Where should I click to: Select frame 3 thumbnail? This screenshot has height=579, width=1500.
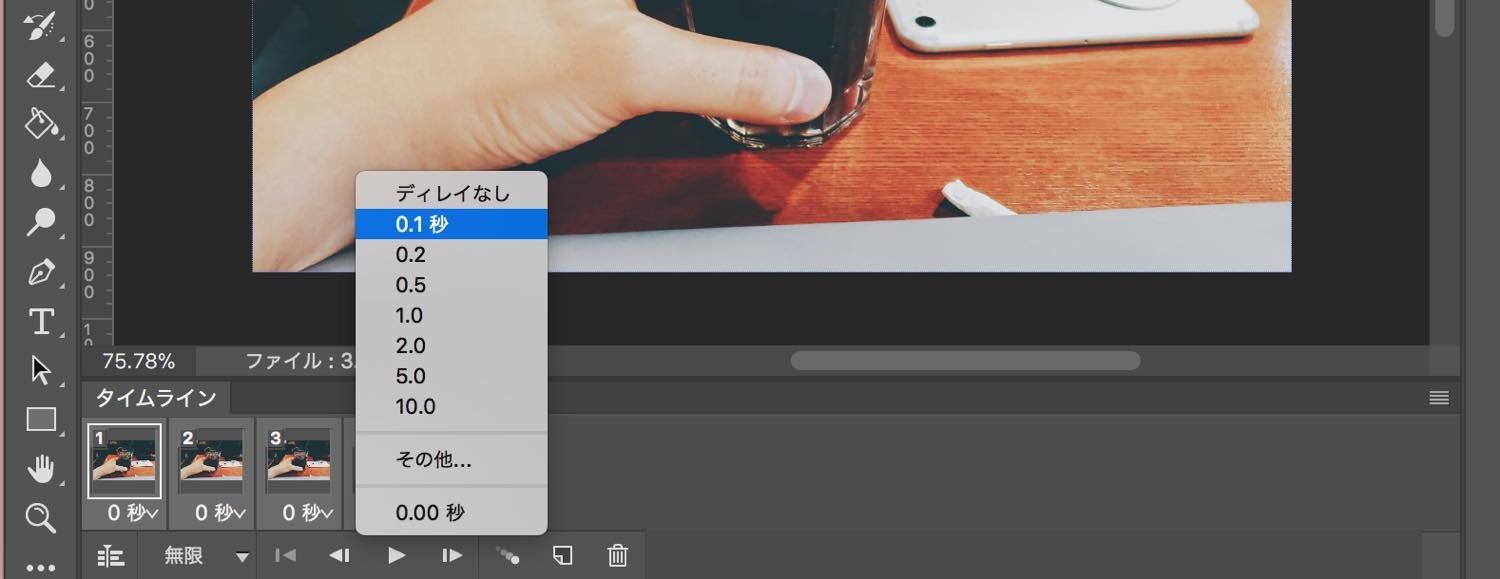[x=298, y=461]
